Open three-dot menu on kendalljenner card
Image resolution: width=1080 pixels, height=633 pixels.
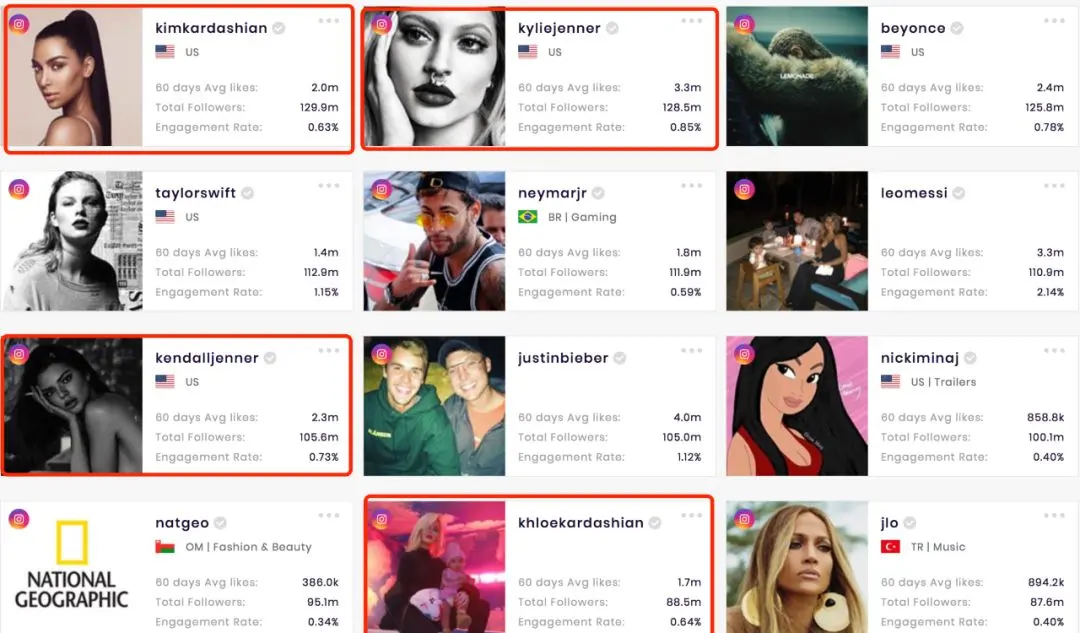click(x=329, y=350)
